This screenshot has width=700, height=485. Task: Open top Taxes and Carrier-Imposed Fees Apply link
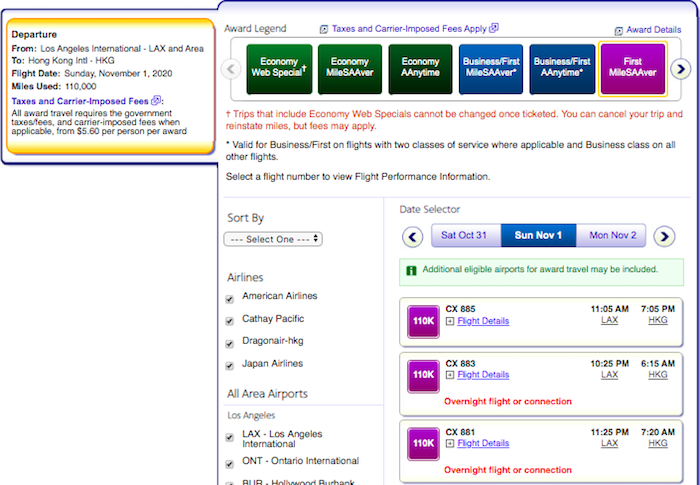409,29
